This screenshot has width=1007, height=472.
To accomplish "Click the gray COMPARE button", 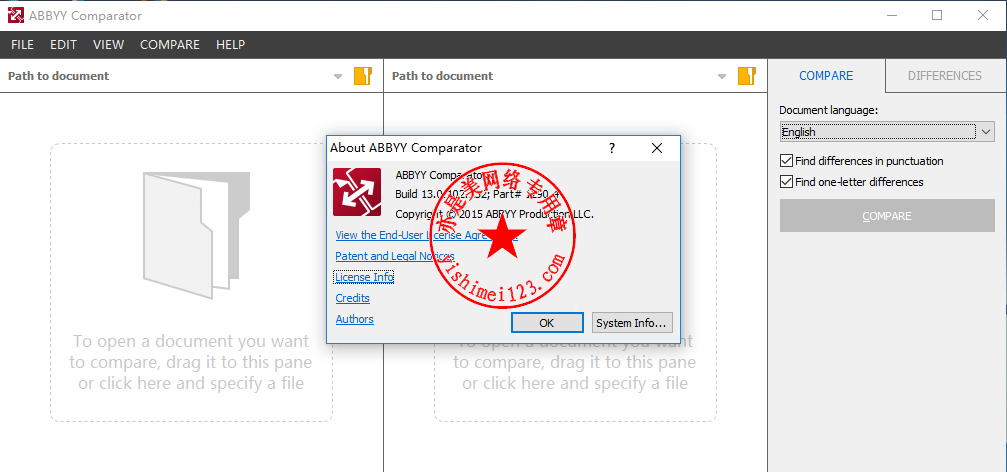I will 887,216.
